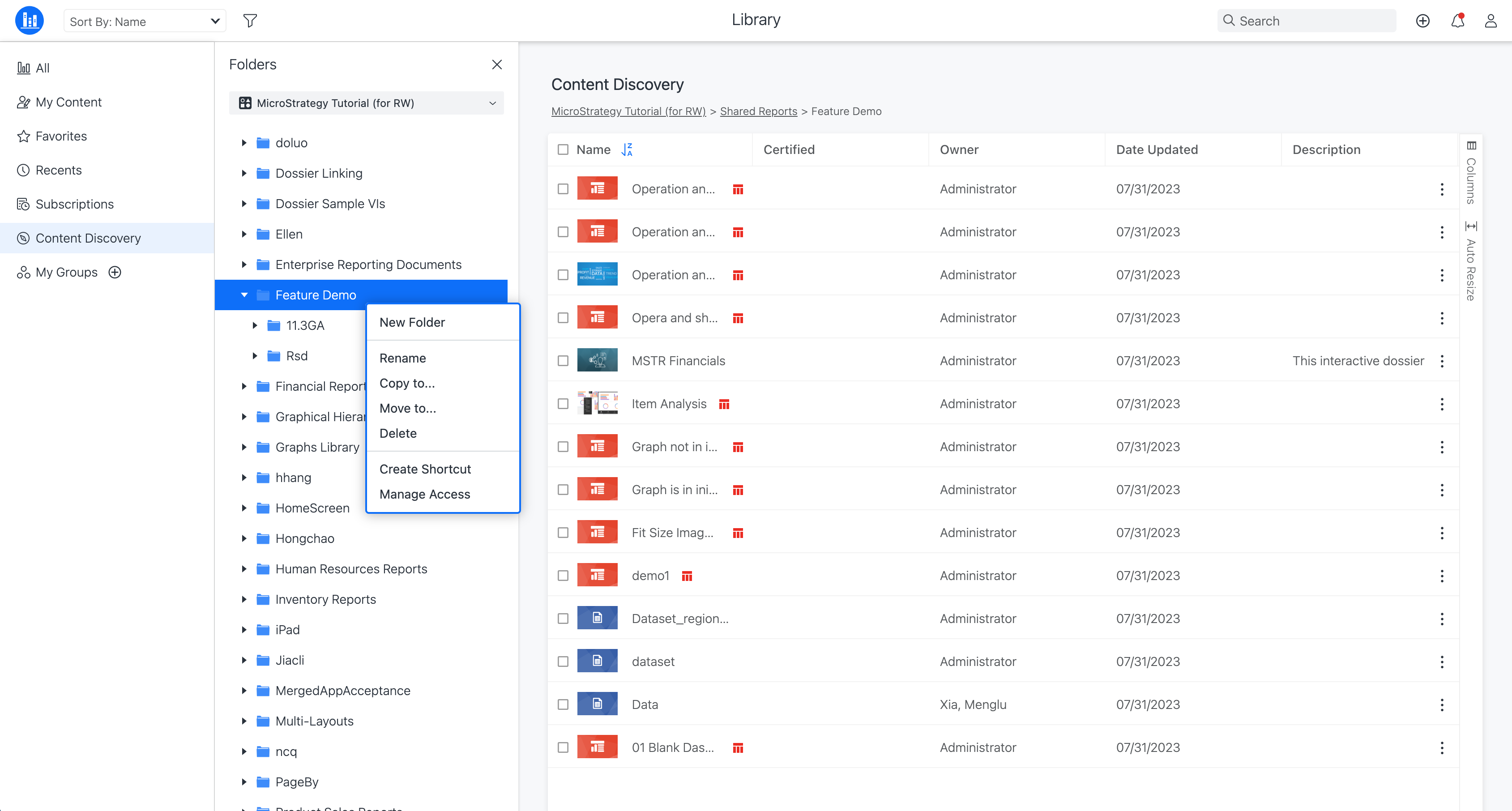Image resolution: width=1512 pixels, height=811 pixels.
Task: Choose Rename from the context menu
Action: [x=403, y=358]
